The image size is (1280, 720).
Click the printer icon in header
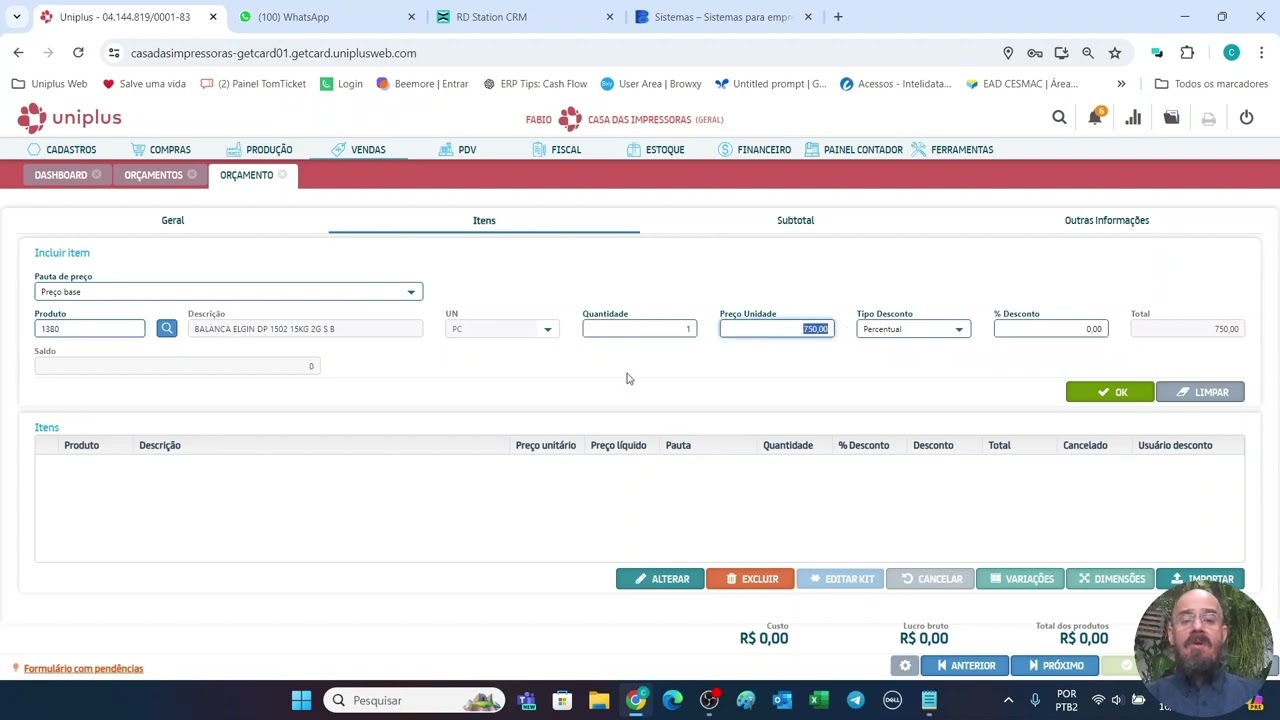click(x=1208, y=118)
